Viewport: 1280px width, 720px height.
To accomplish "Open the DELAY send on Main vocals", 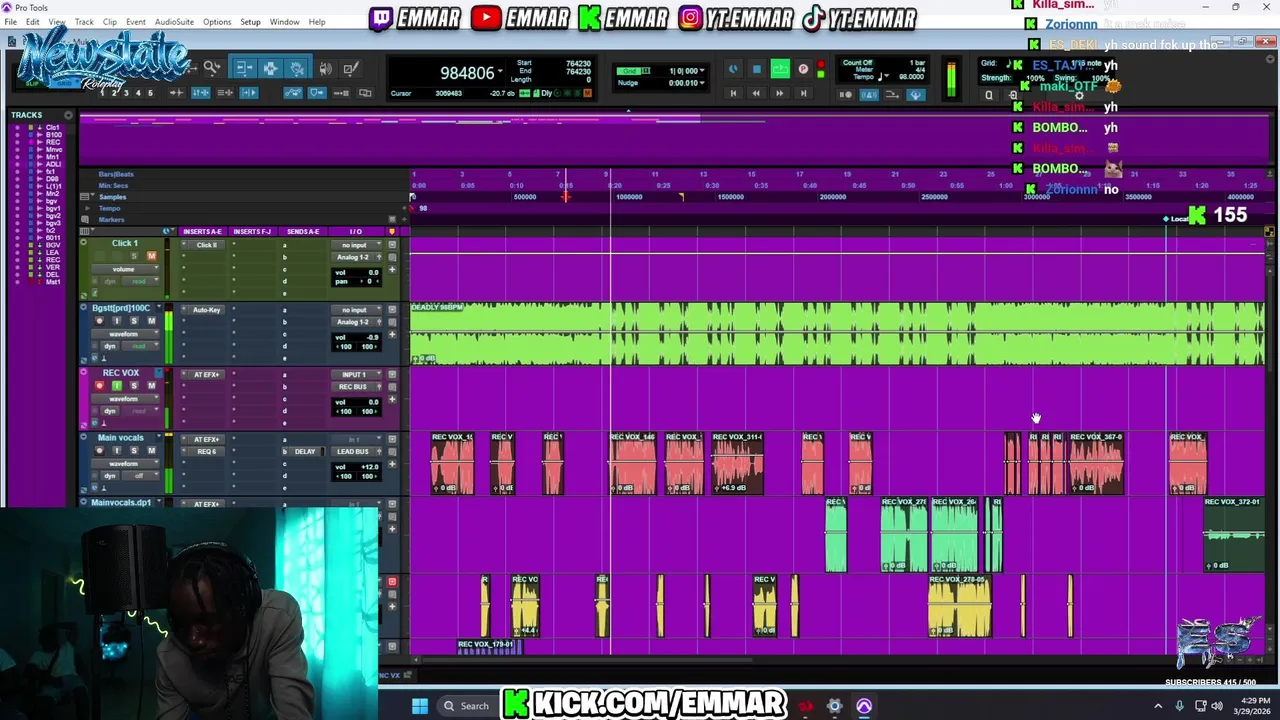I will click(305, 452).
